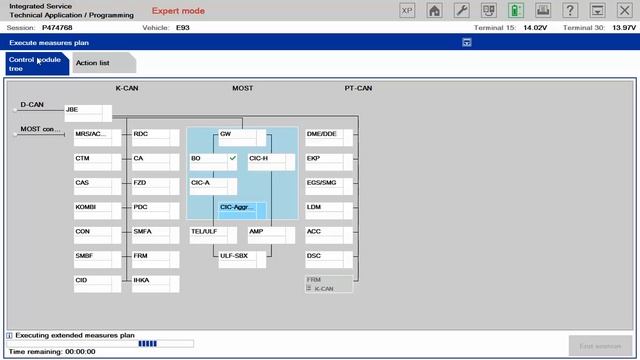This screenshot has height=360, width=640.
Task: Select the CID control module
Action: click(98, 284)
